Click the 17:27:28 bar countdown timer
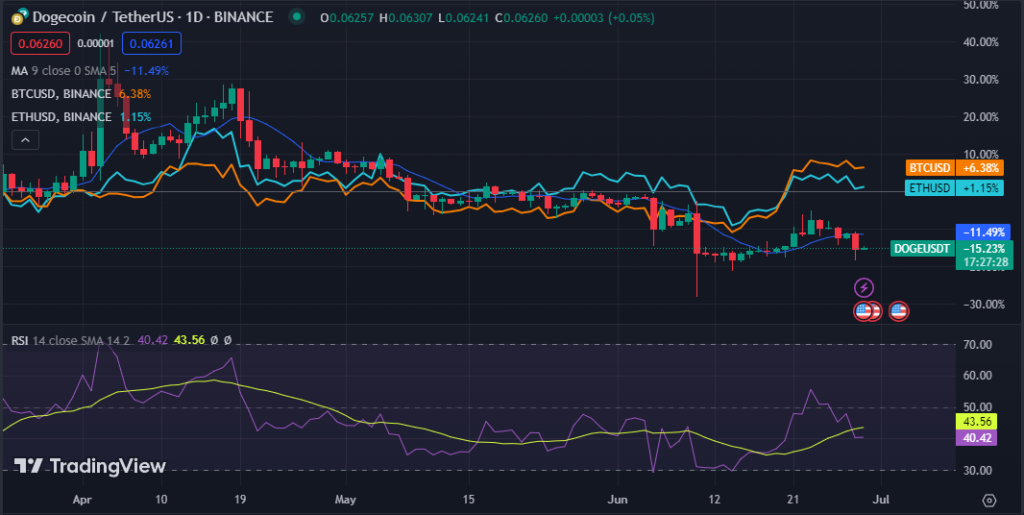 (x=984, y=262)
